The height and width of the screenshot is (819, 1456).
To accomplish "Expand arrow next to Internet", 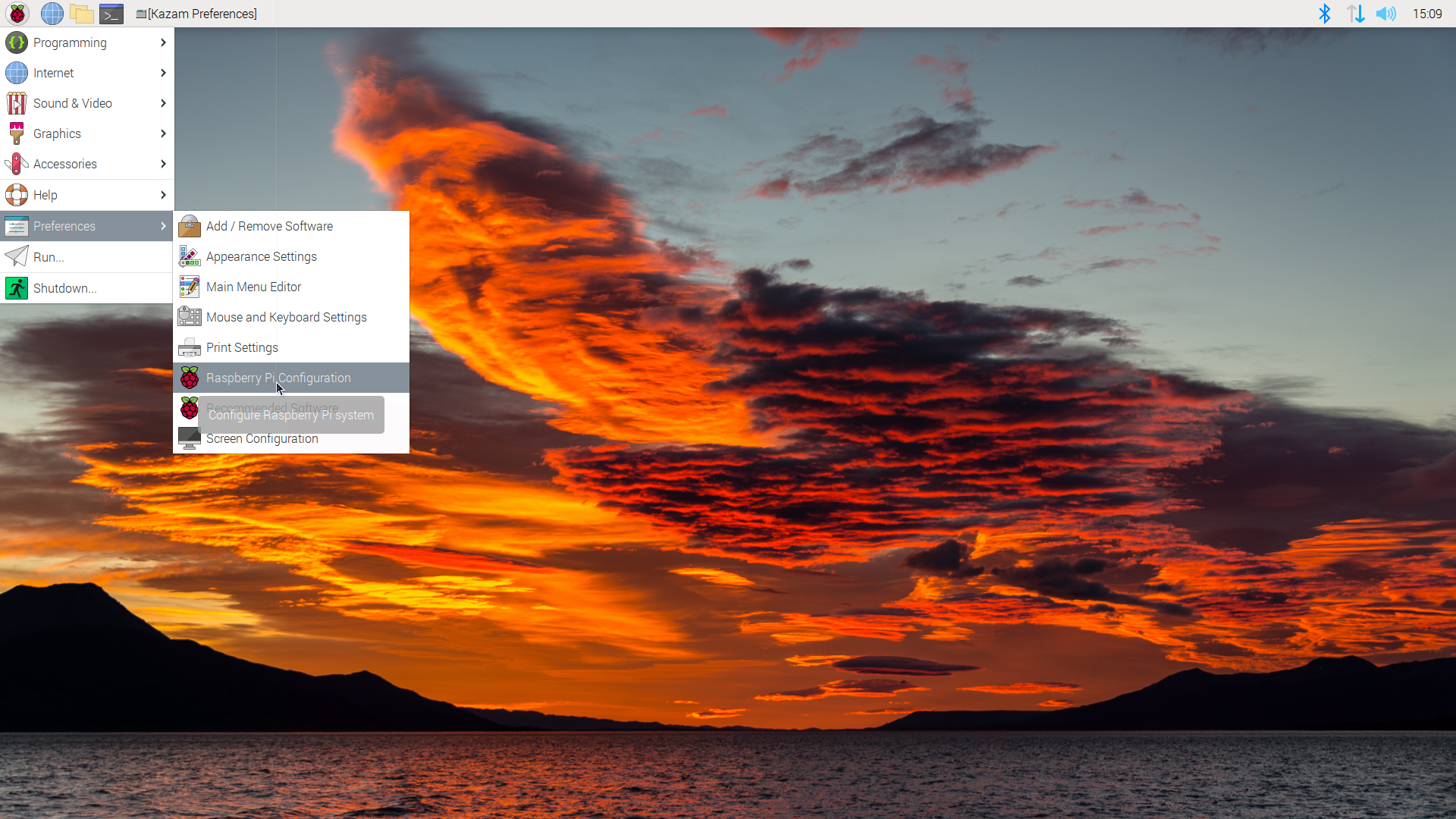I will click(163, 73).
